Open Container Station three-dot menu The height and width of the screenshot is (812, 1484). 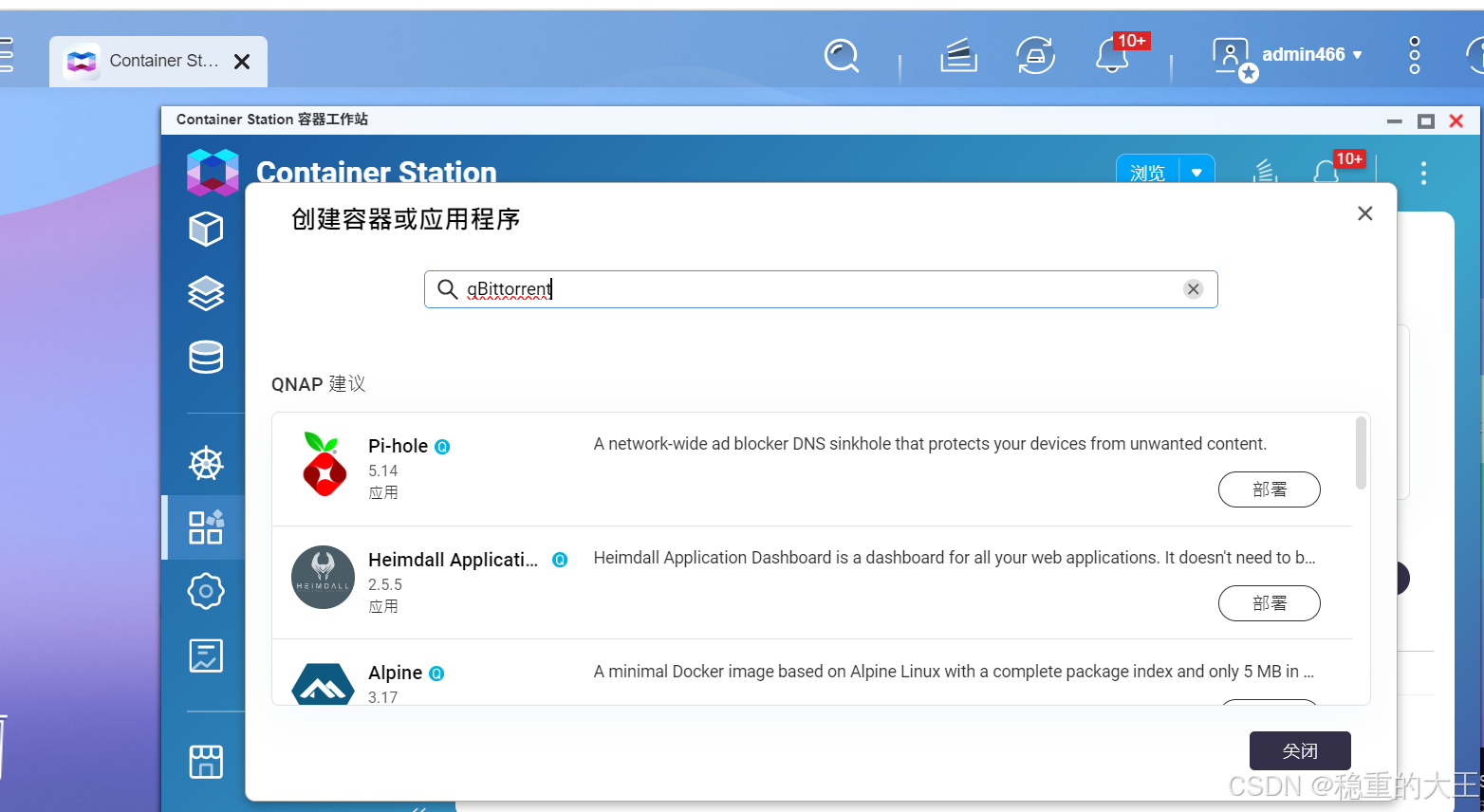tap(1423, 173)
